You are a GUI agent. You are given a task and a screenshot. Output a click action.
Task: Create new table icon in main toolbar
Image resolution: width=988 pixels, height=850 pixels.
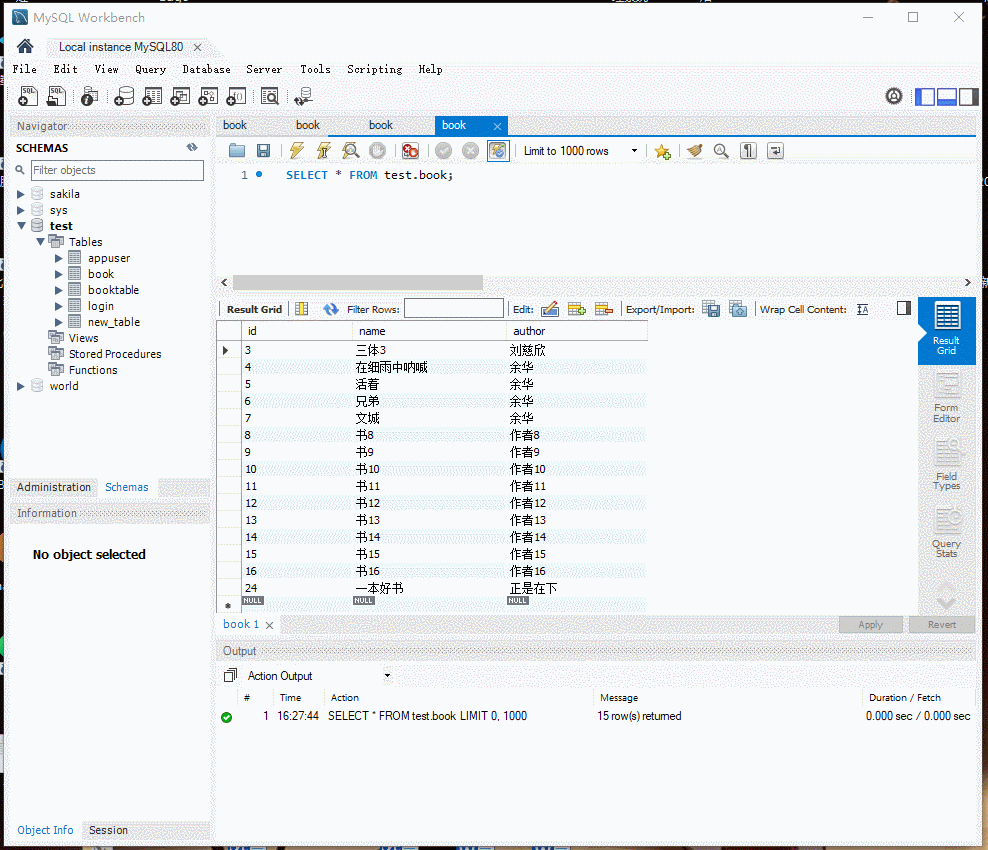pos(152,96)
